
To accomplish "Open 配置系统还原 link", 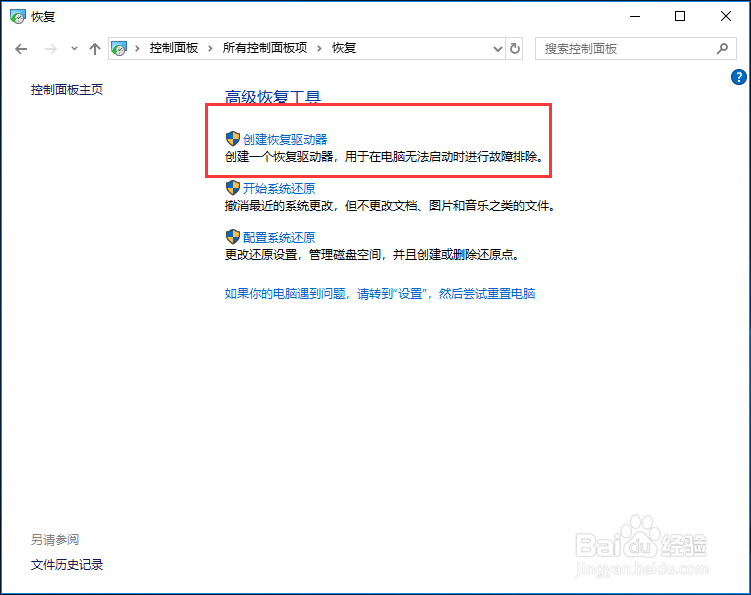I will [279, 237].
